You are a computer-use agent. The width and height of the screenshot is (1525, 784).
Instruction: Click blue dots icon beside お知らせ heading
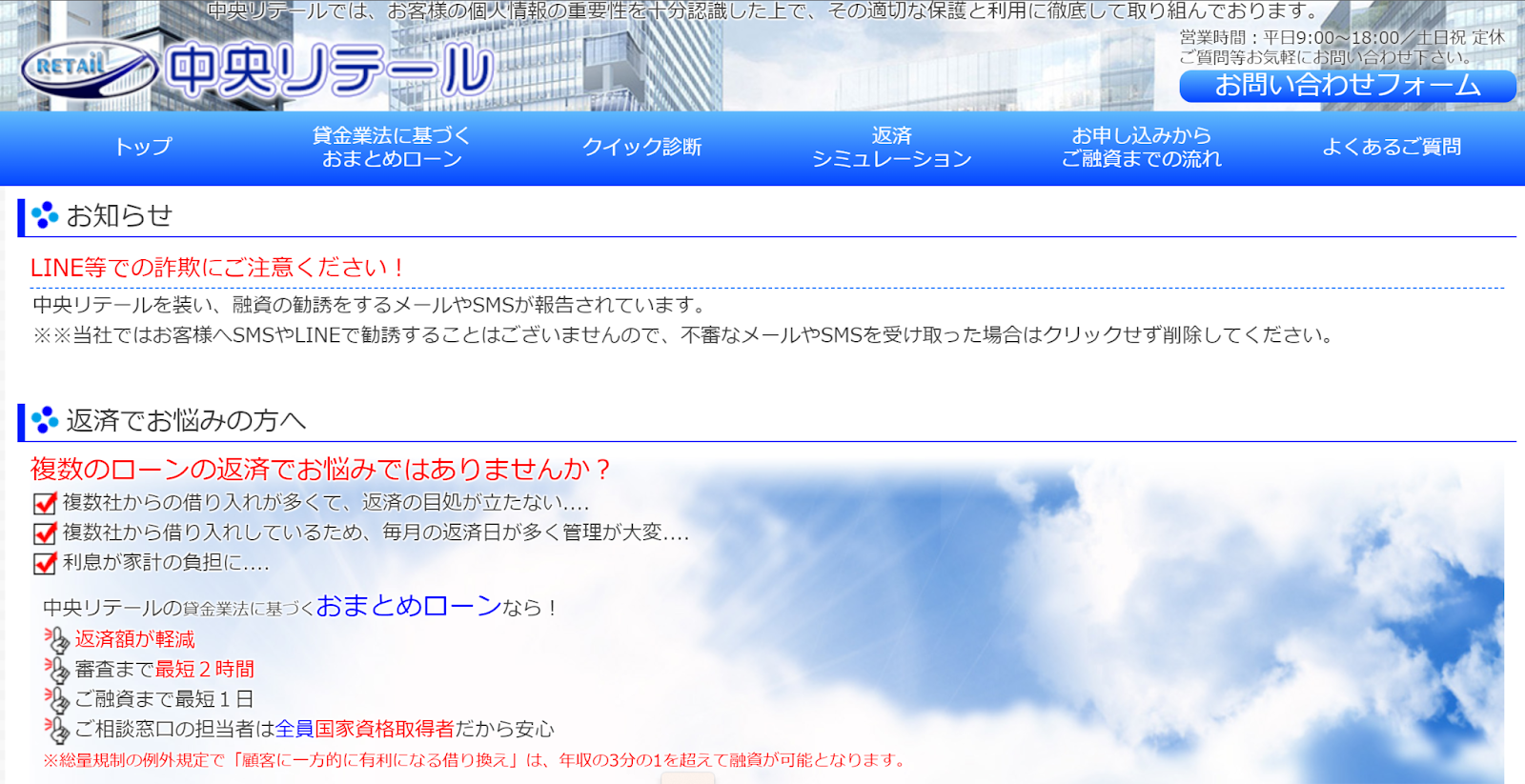click(44, 215)
